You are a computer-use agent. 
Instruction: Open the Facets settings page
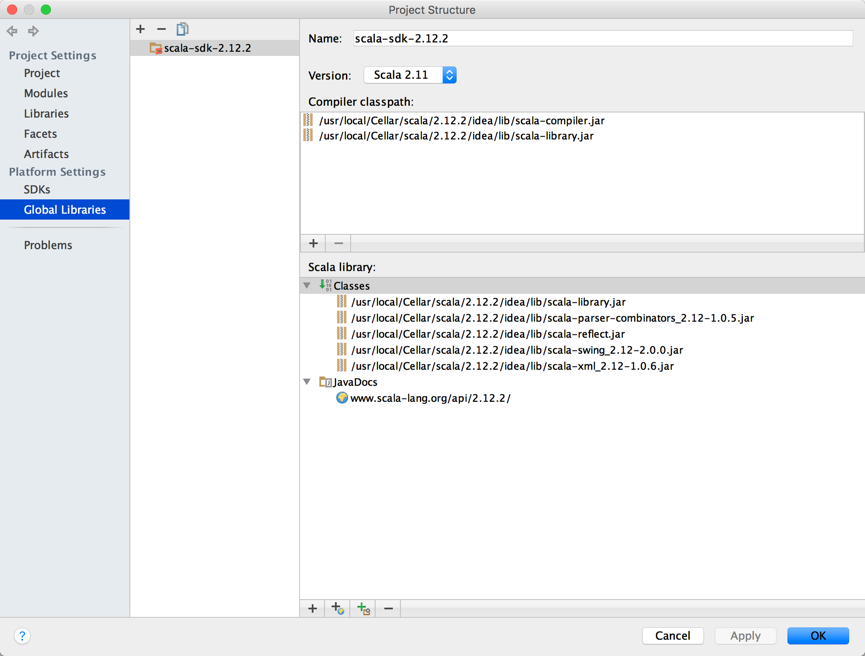point(40,134)
